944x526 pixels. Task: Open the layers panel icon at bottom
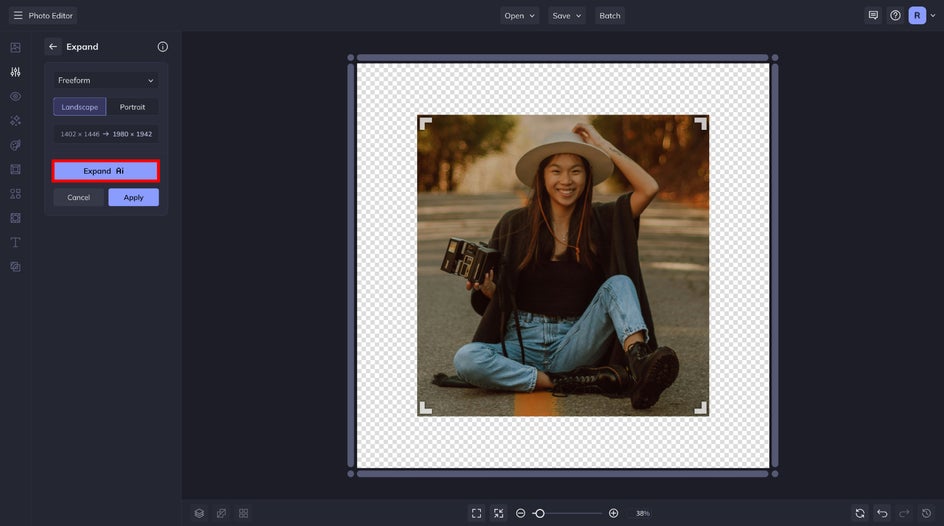(x=199, y=513)
